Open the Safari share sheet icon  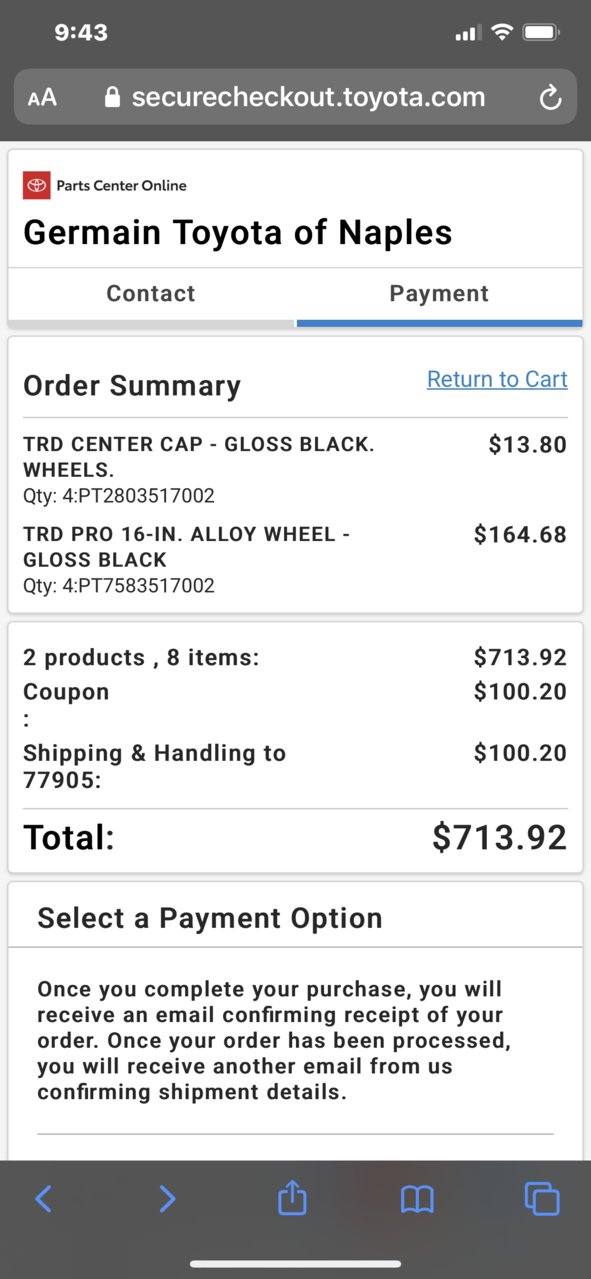(292, 1197)
